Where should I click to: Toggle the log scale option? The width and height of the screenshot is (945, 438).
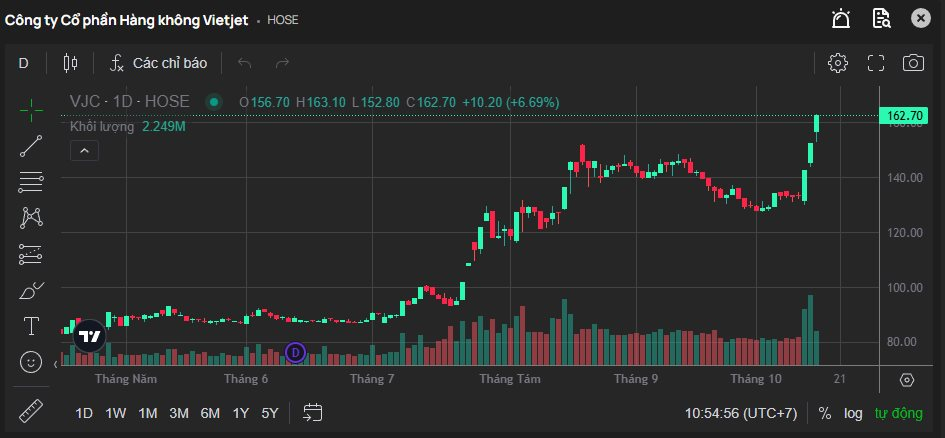pyautogui.click(x=853, y=413)
